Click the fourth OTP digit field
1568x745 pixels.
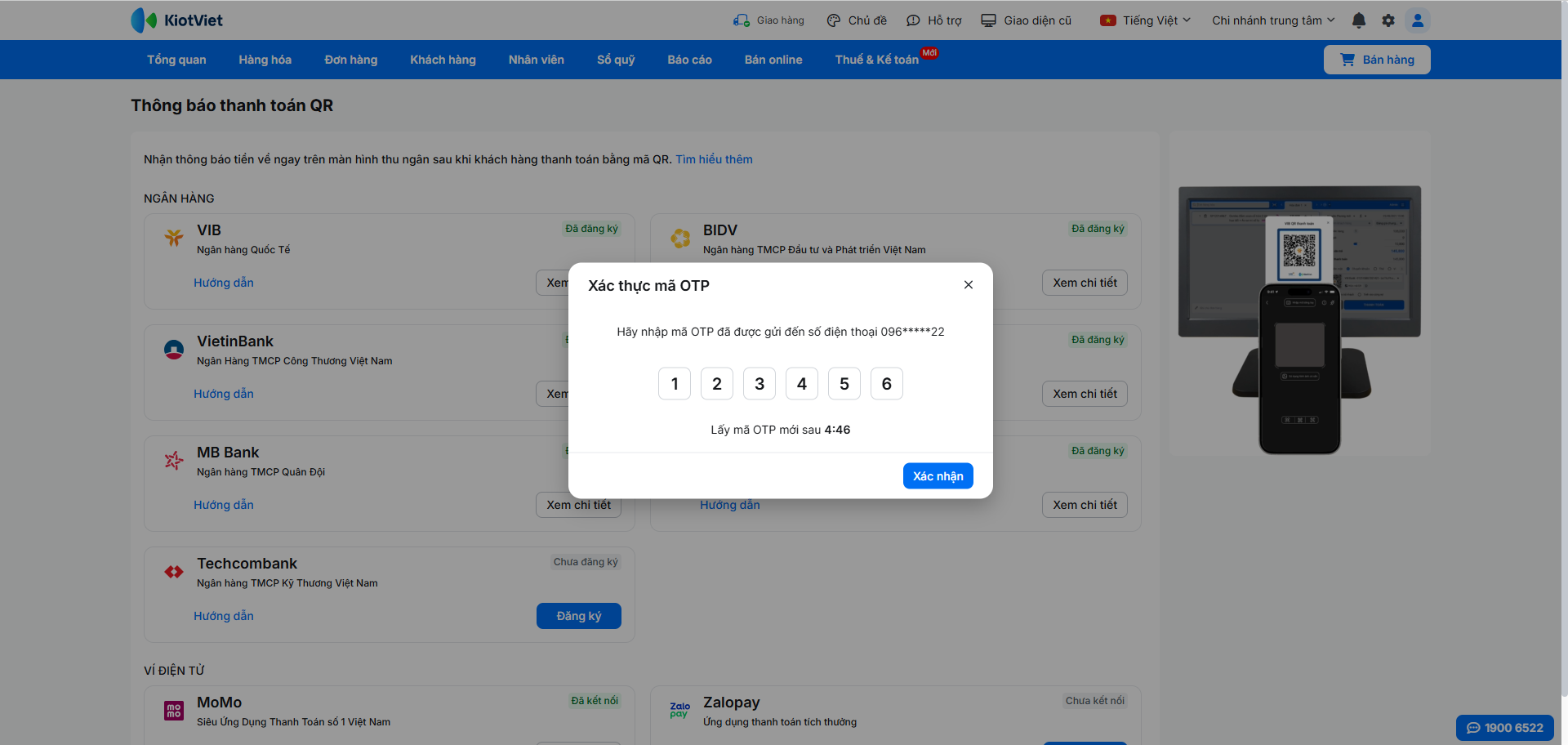click(x=802, y=384)
